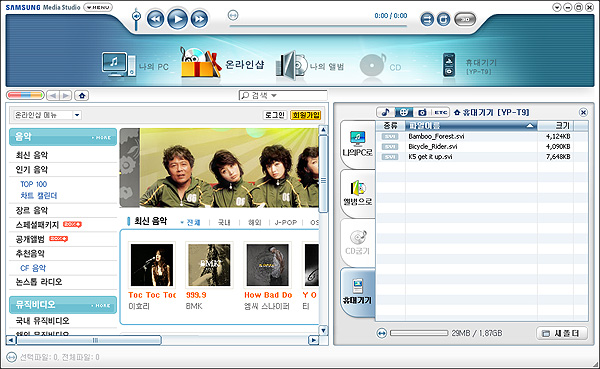Toggle the repeat playback icon
This screenshot has width=600, height=369.
[x=443, y=19]
